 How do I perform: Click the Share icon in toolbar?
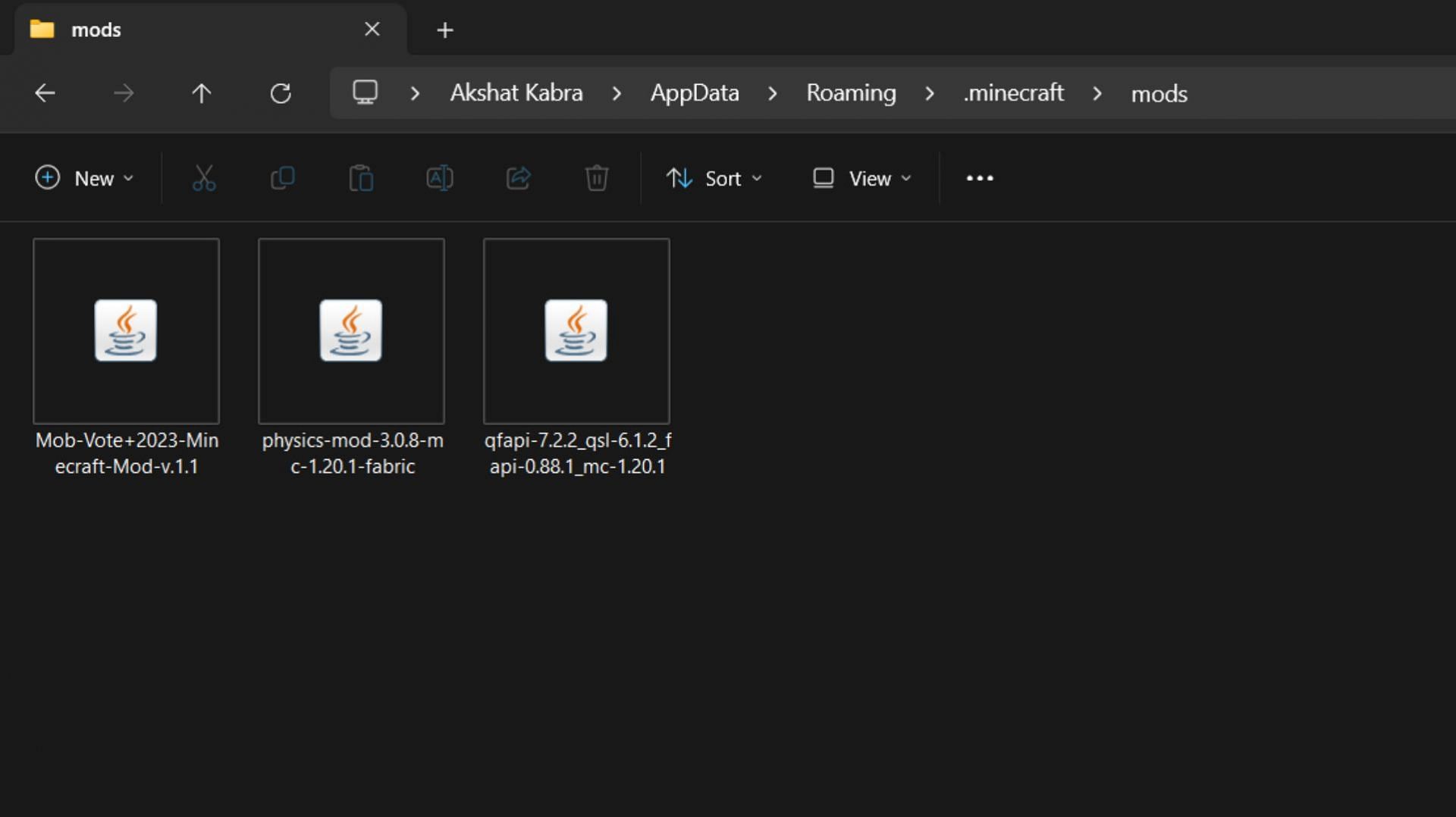click(519, 178)
